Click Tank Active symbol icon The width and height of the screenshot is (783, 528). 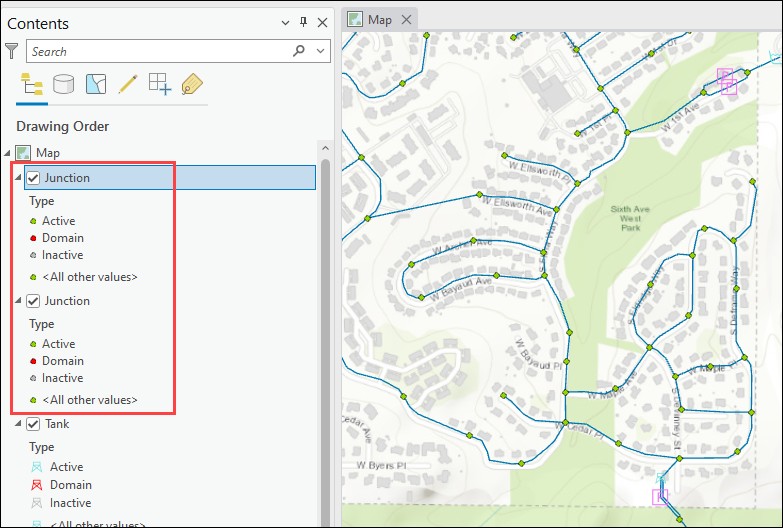pyautogui.click(x=36, y=467)
